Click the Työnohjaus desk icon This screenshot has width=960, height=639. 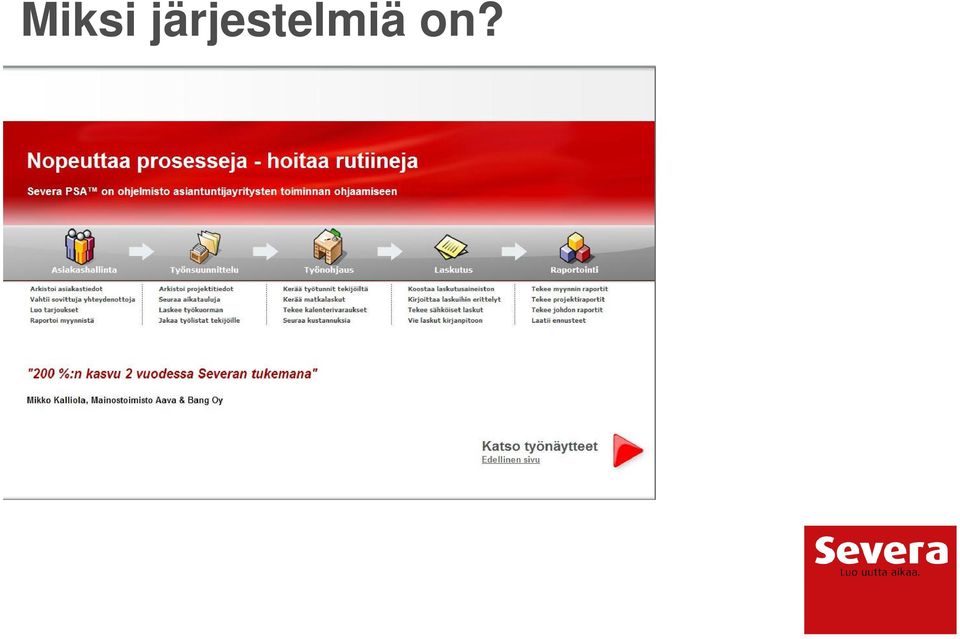point(328,246)
